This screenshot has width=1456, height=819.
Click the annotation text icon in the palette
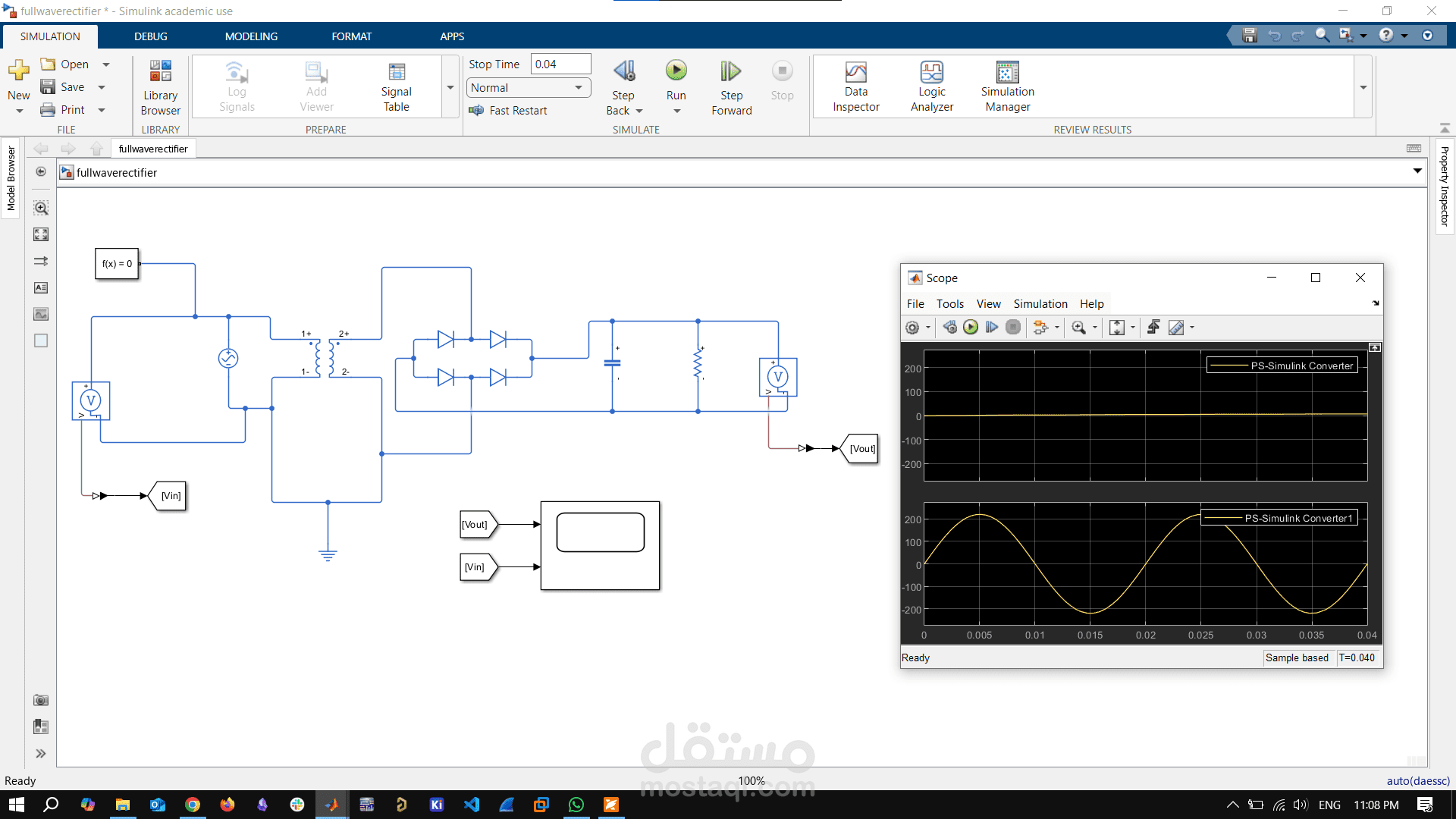click(41, 287)
